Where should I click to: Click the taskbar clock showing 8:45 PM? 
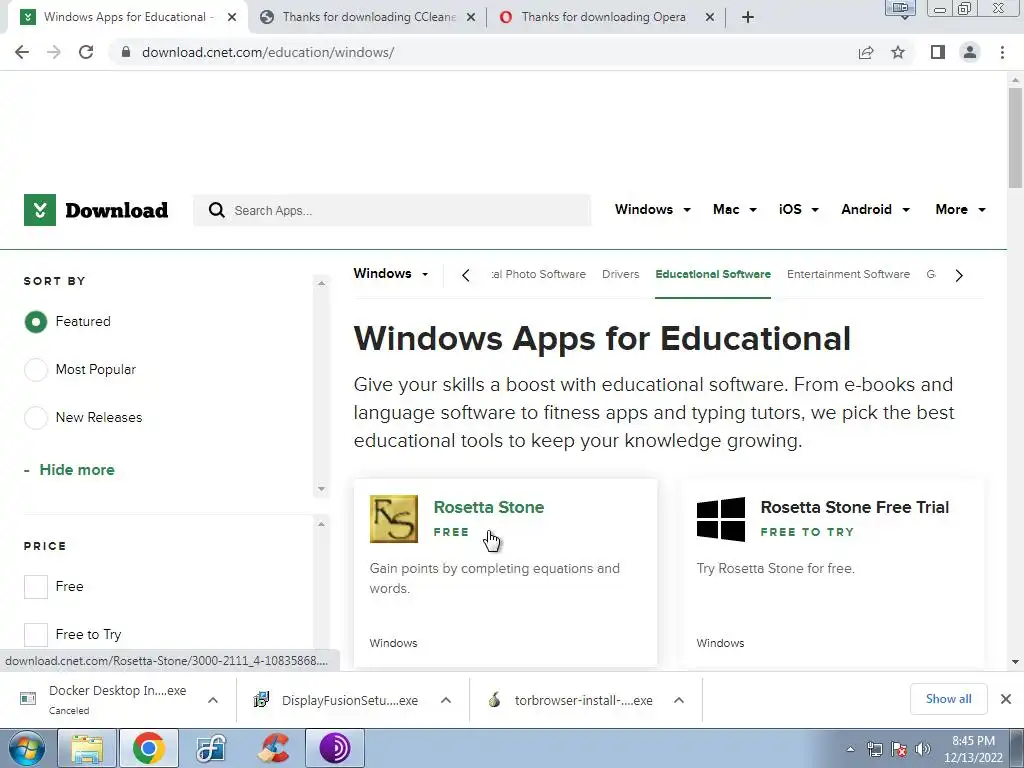(x=973, y=749)
